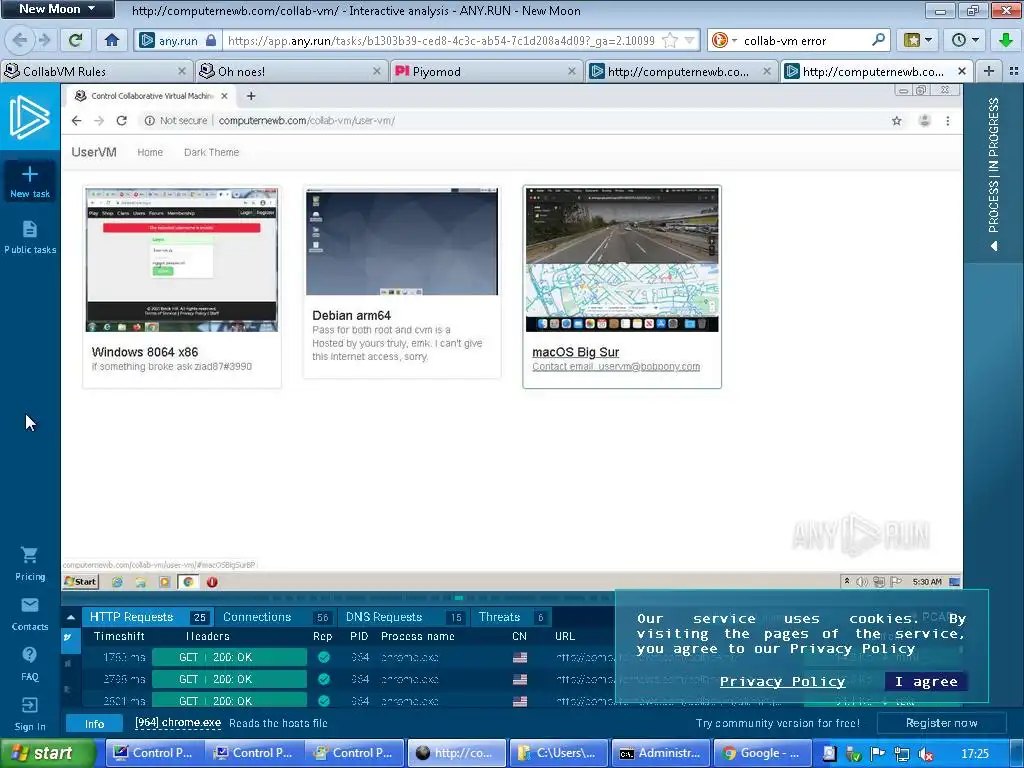
Task: Open the inner Chrome three-dot menu
Action: point(948,121)
